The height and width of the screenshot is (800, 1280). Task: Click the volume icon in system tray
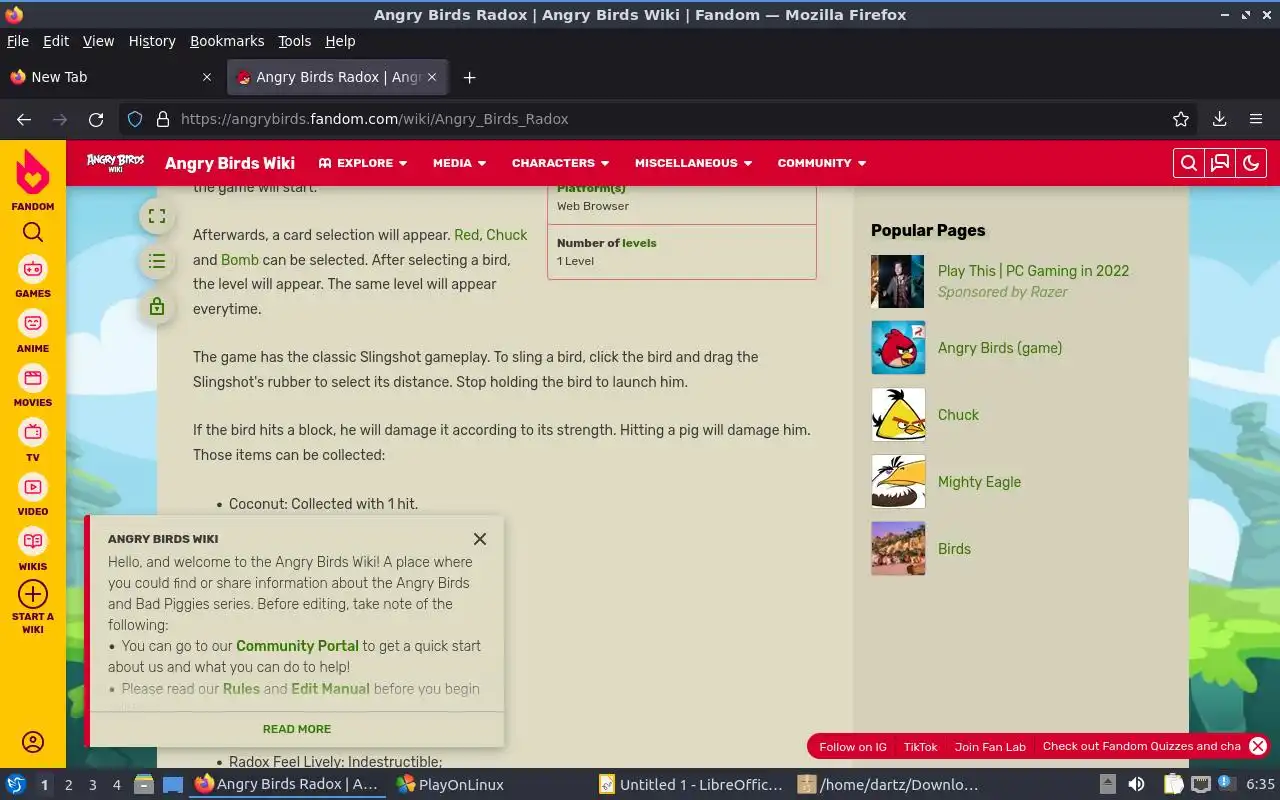[1136, 785]
